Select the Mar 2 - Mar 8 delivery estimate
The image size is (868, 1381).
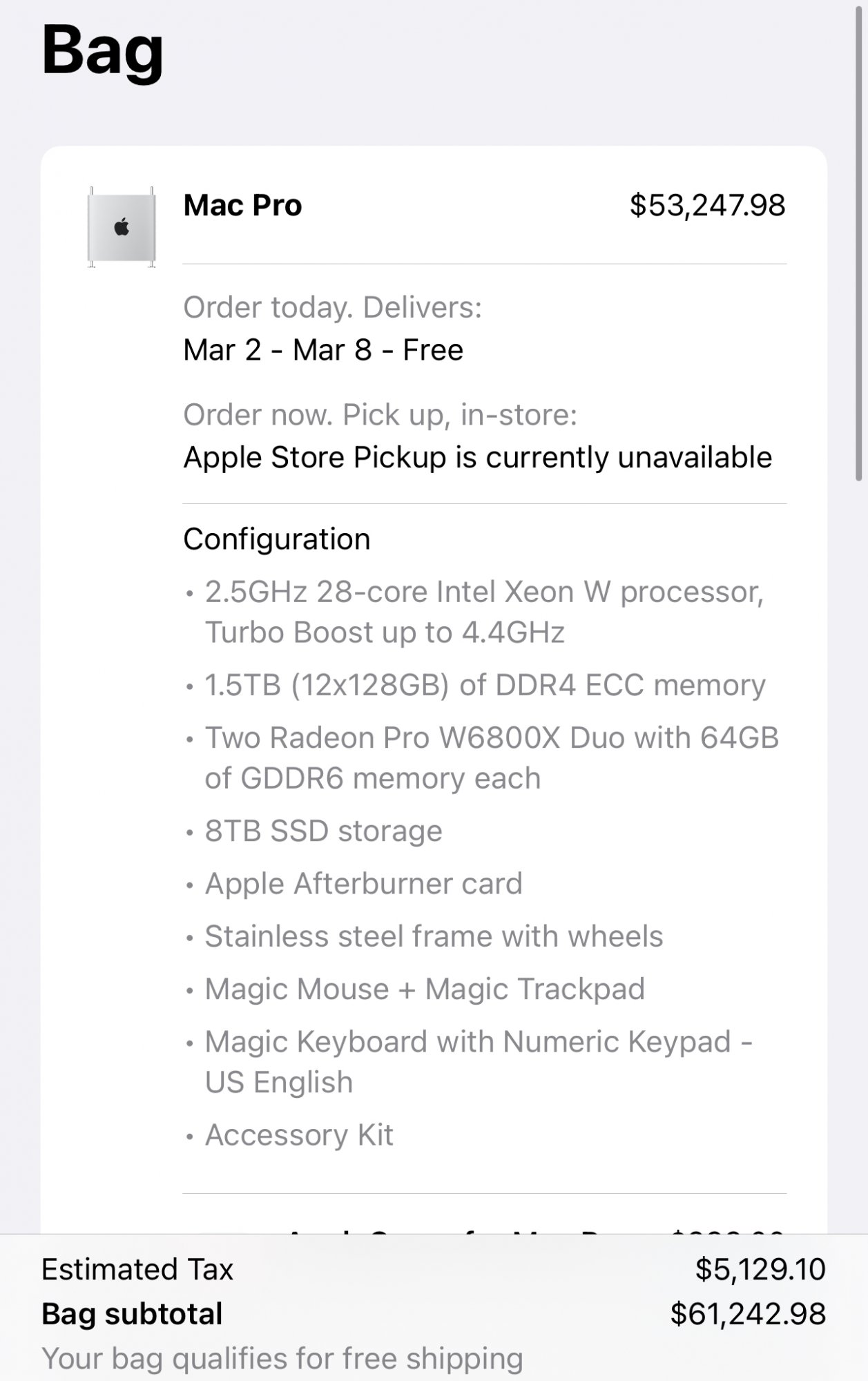click(x=322, y=350)
